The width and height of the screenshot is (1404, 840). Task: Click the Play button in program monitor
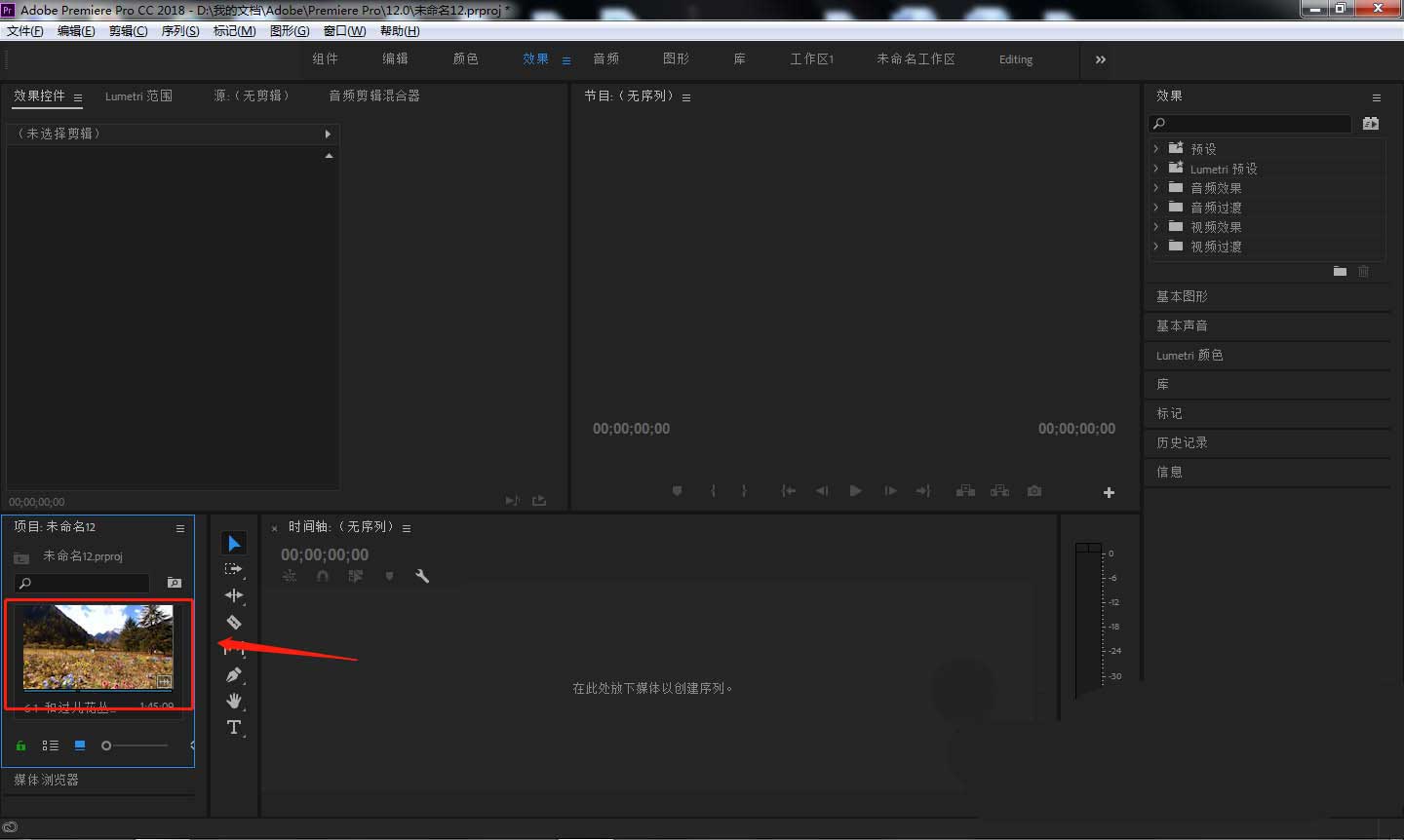click(855, 491)
